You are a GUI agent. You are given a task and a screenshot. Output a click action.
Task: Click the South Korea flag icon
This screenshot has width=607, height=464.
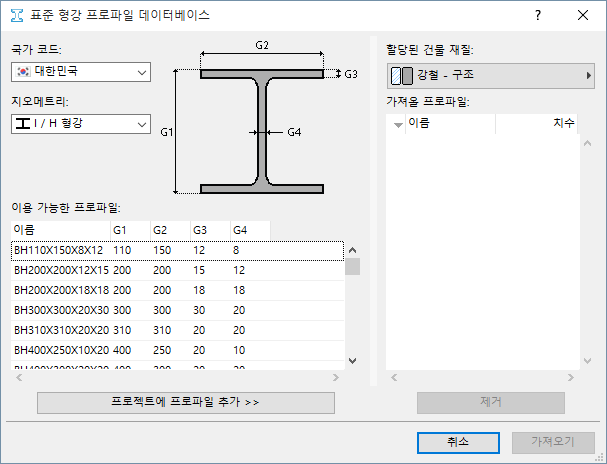pyautogui.click(x=23, y=71)
